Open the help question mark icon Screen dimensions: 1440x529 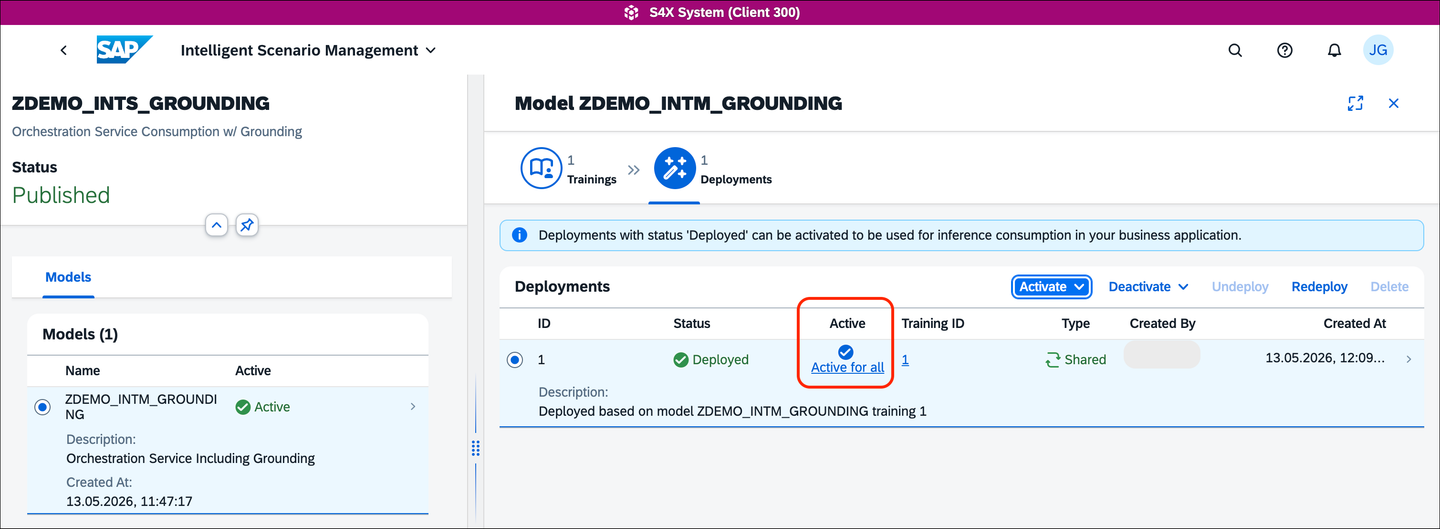point(1285,50)
